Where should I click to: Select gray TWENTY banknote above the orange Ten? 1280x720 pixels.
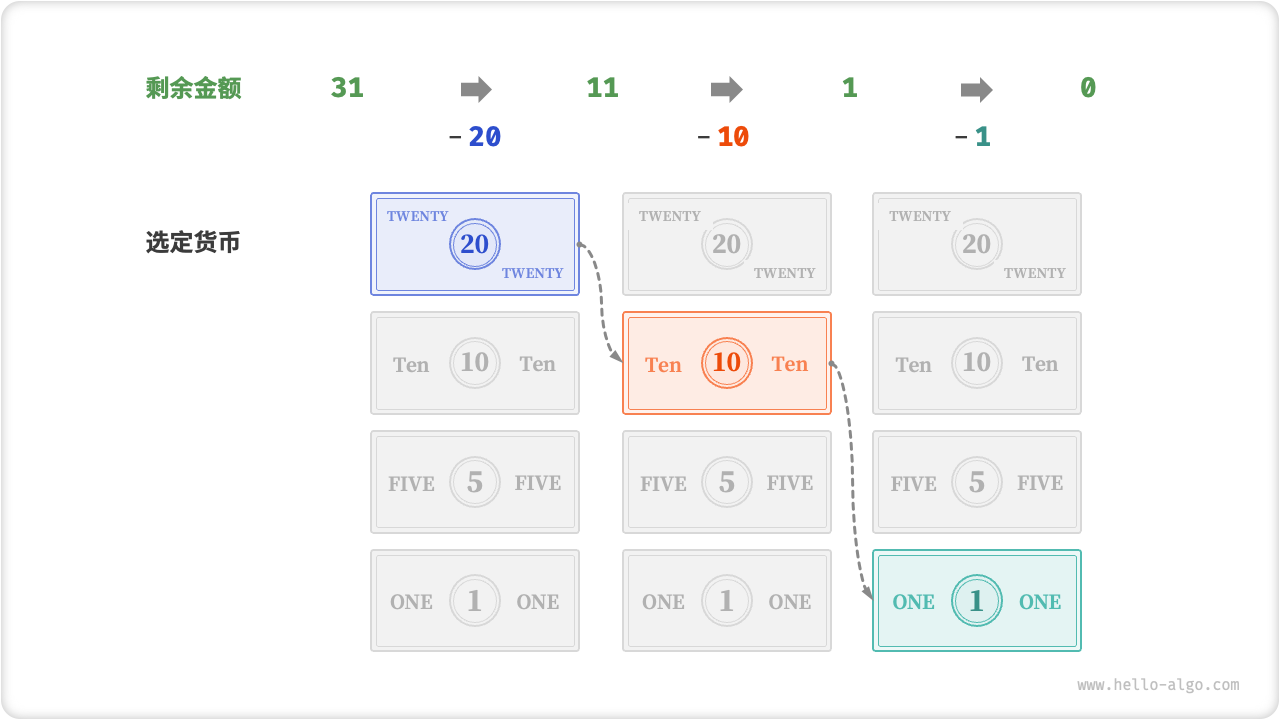[727, 244]
